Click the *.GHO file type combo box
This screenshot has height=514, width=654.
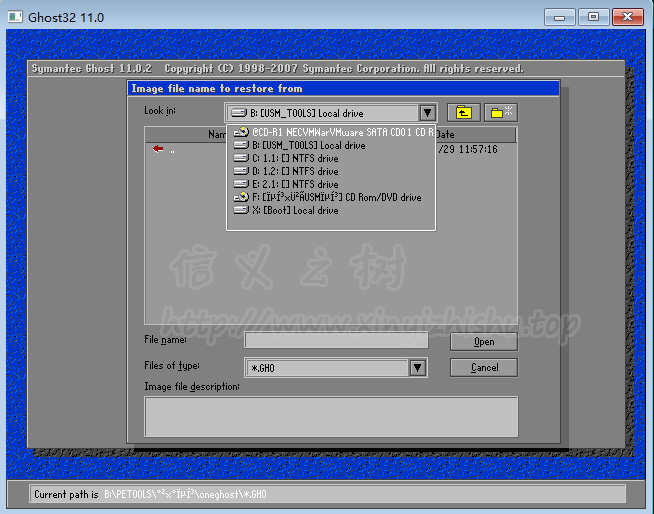click(327, 368)
